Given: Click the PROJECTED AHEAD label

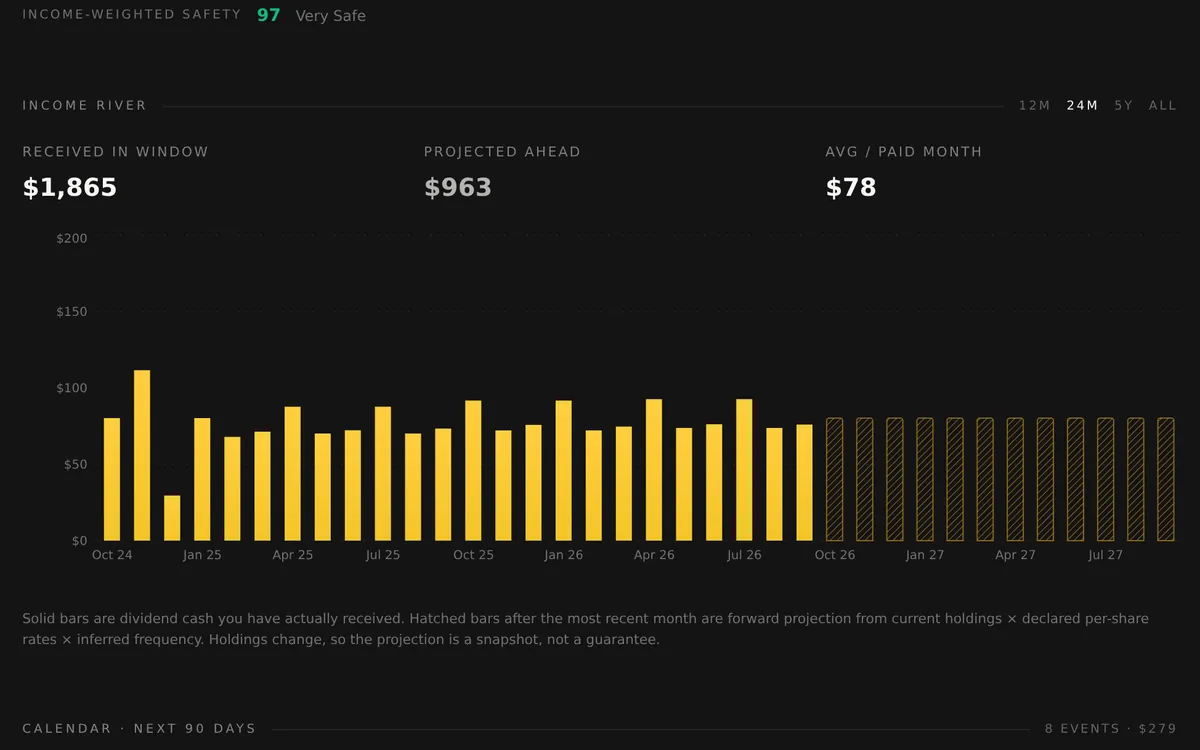Looking at the screenshot, I should click(x=502, y=152).
